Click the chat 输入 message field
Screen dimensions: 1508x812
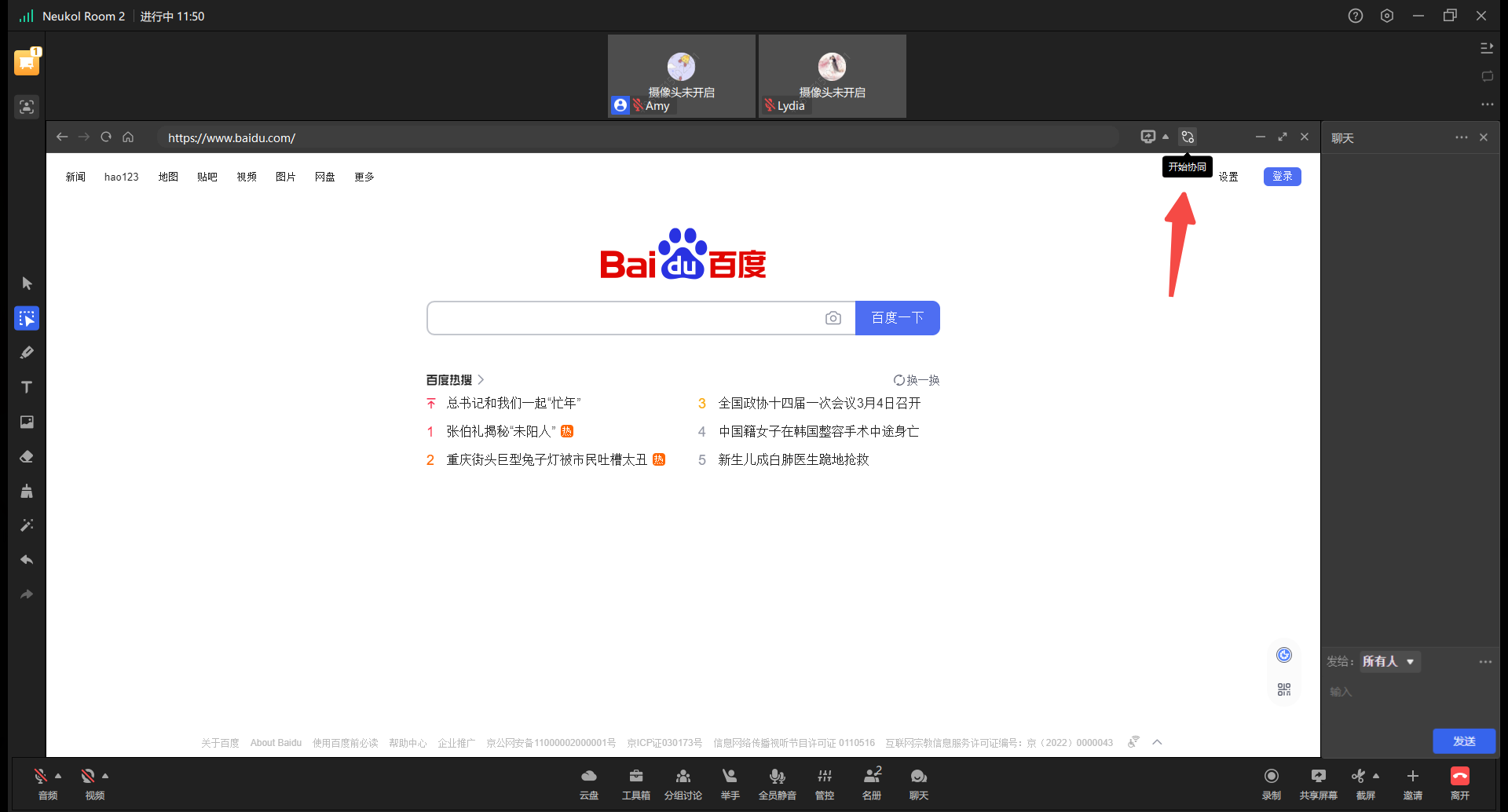[x=1410, y=692]
